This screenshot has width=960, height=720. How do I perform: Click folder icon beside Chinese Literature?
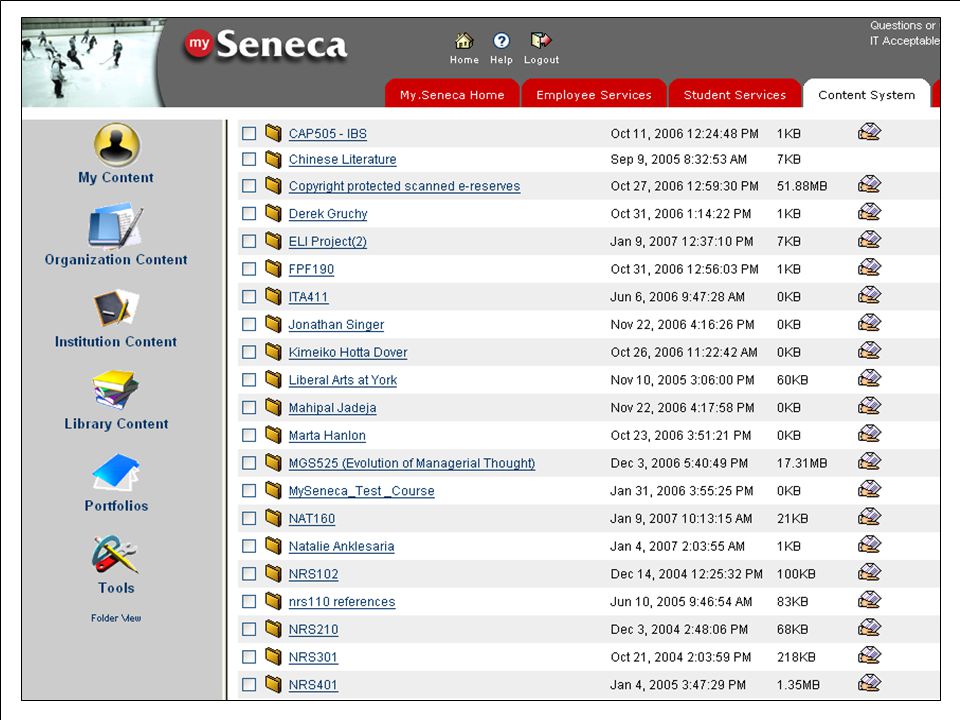pos(273,159)
